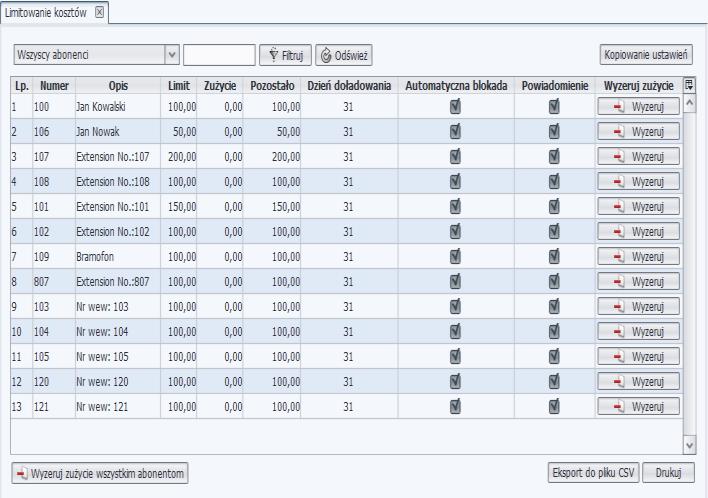Print the table with Drukuj
The height and width of the screenshot is (498, 708).
tap(668, 473)
